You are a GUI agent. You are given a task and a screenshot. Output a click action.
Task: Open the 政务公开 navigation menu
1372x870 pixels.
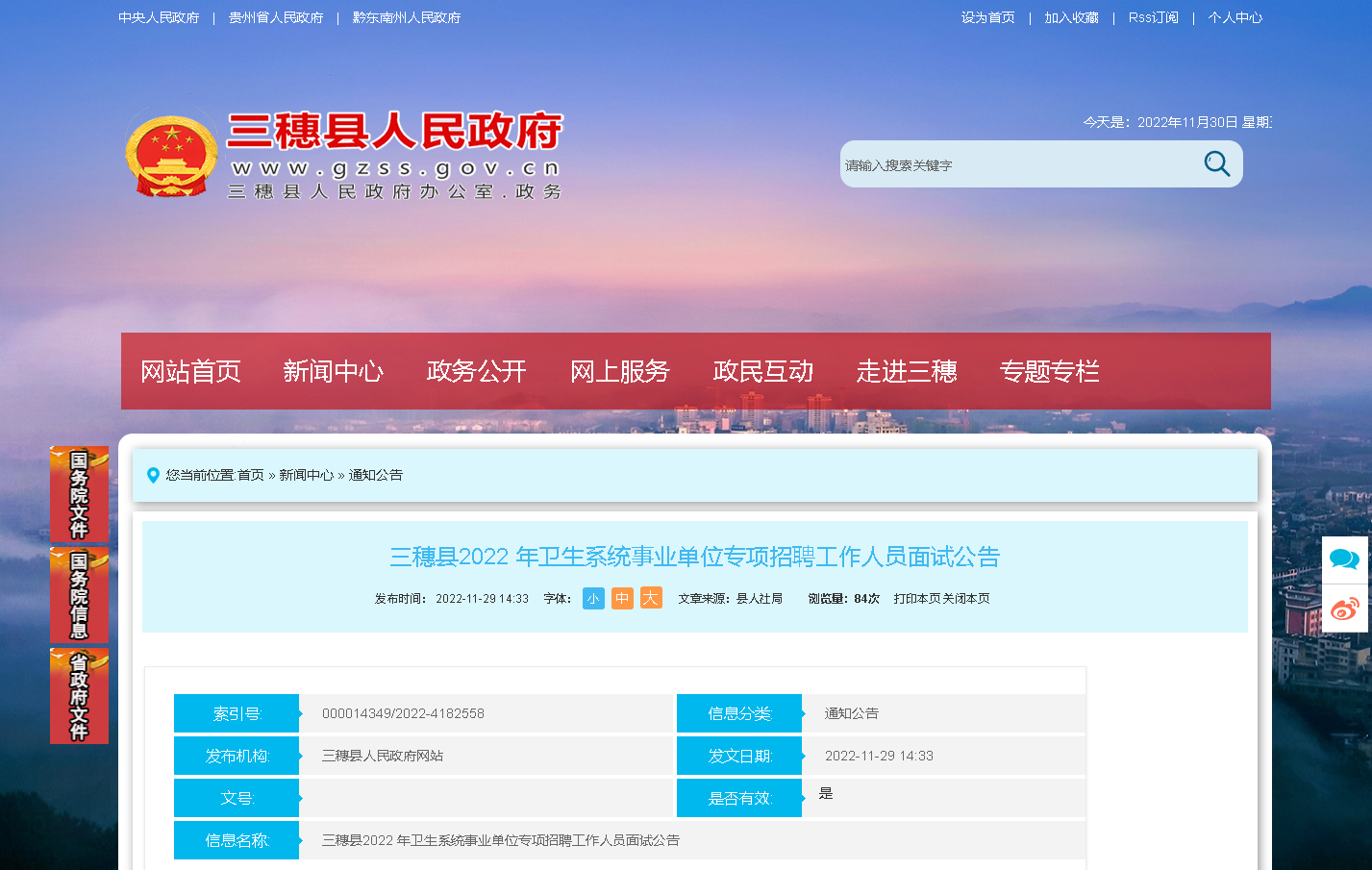pos(476,371)
